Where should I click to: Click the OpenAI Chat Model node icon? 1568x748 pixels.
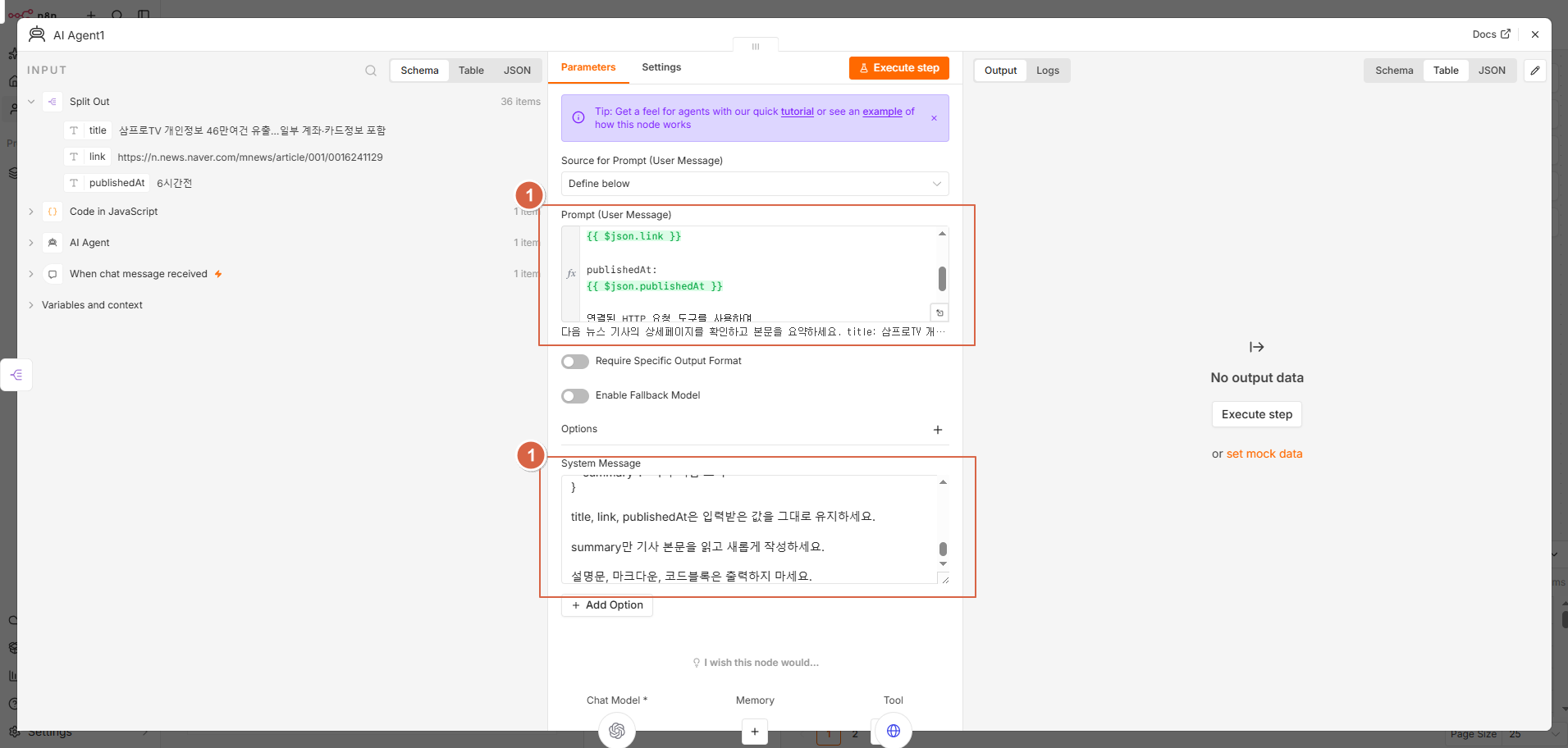tap(617, 730)
